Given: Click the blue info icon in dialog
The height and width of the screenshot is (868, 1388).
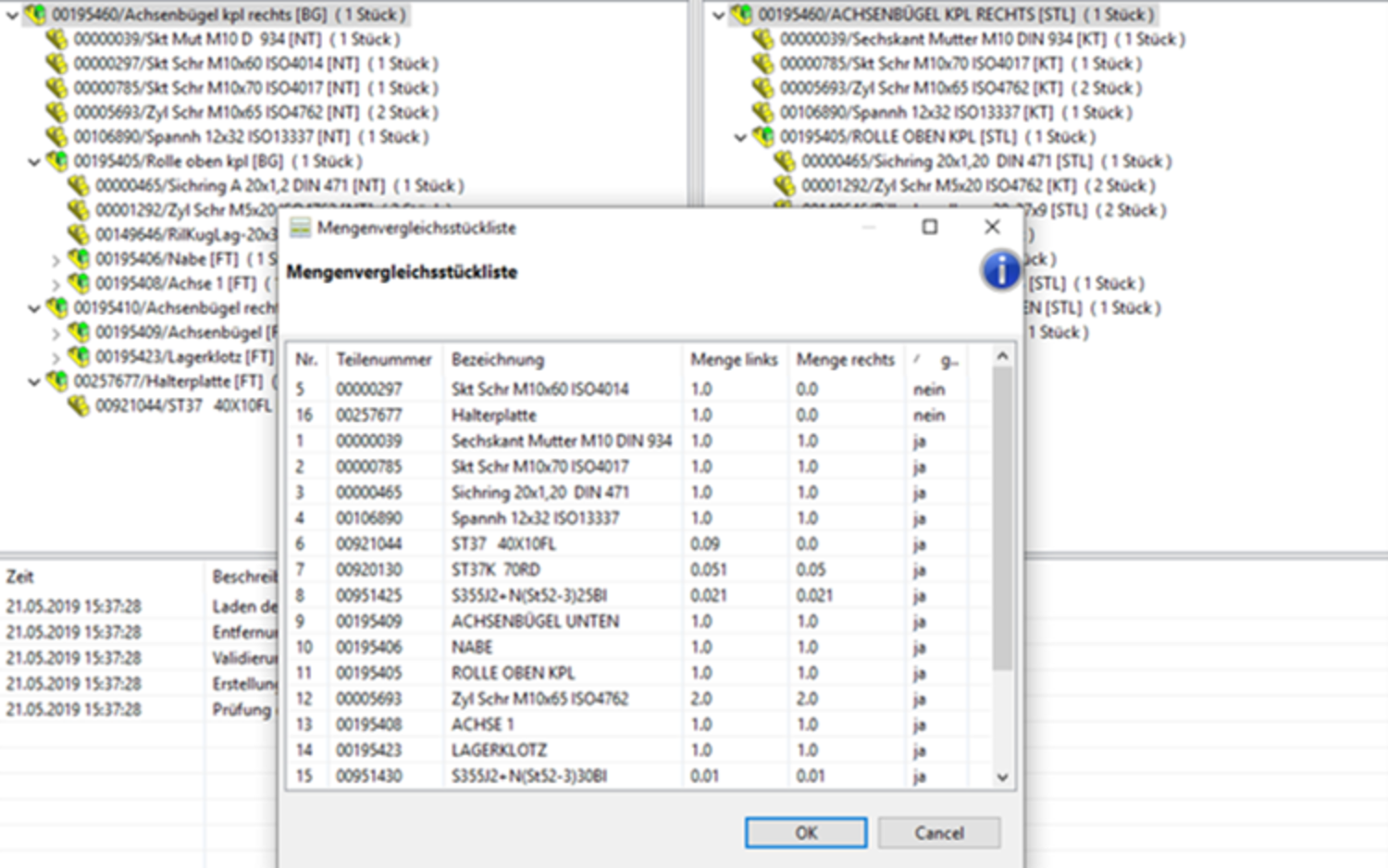Looking at the screenshot, I should (x=1000, y=271).
